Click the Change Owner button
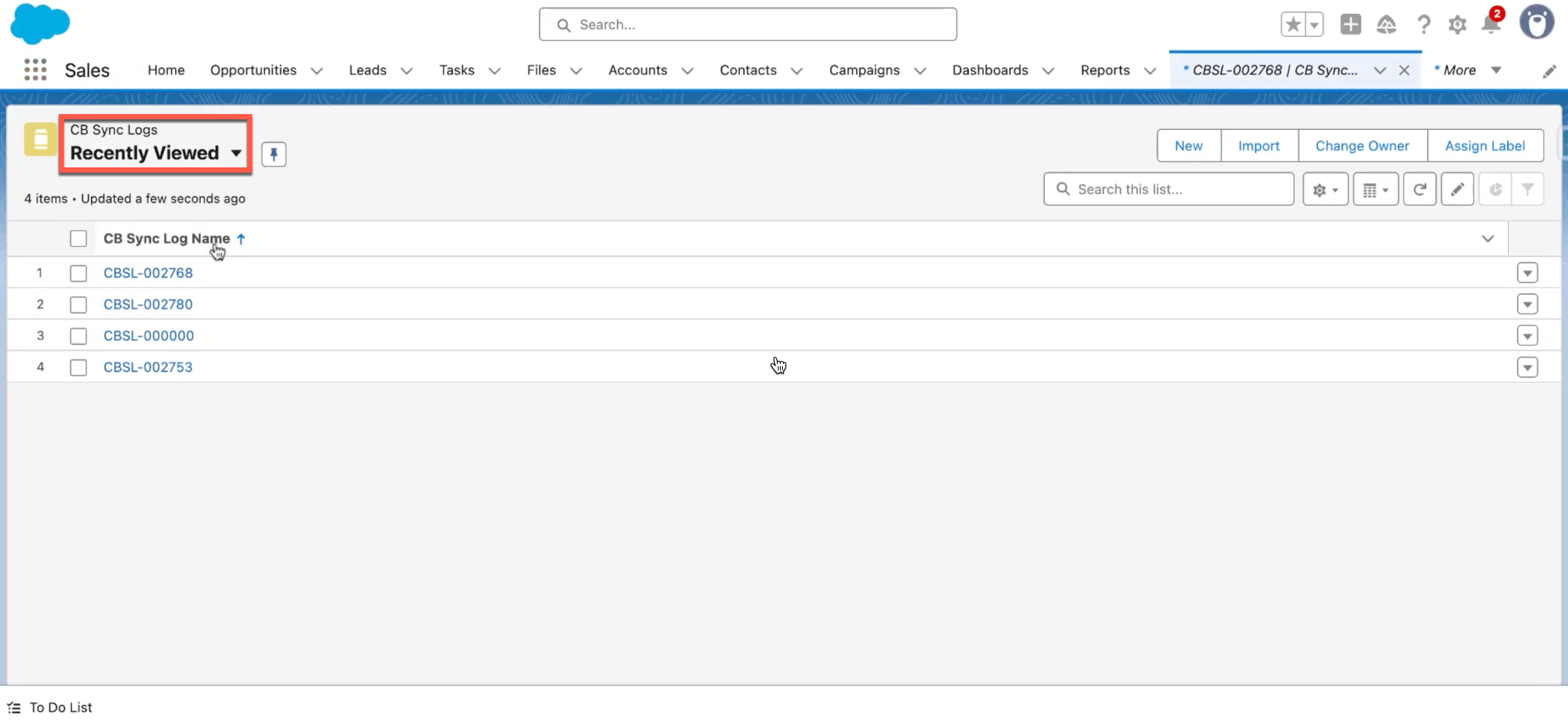The width and height of the screenshot is (1568, 726). [x=1362, y=146]
